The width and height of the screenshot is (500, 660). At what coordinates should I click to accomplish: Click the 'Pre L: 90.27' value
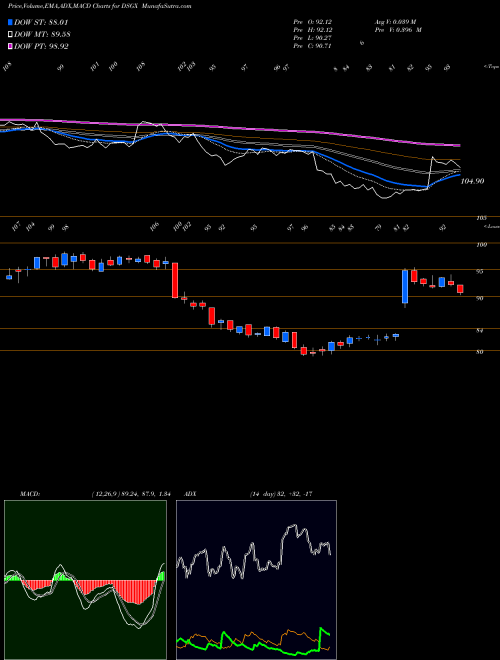312,38
